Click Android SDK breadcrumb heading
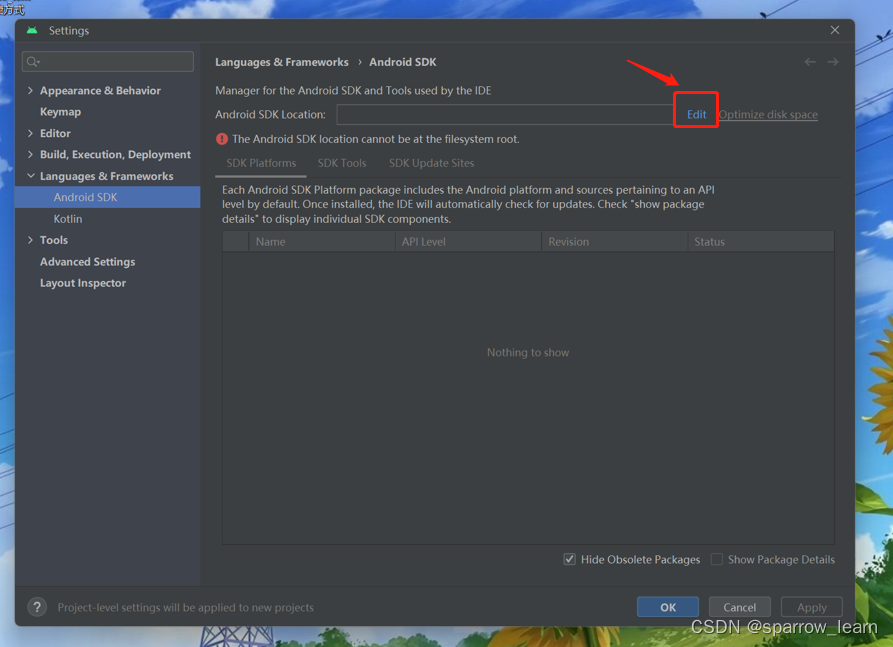 click(x=403, y=62)
